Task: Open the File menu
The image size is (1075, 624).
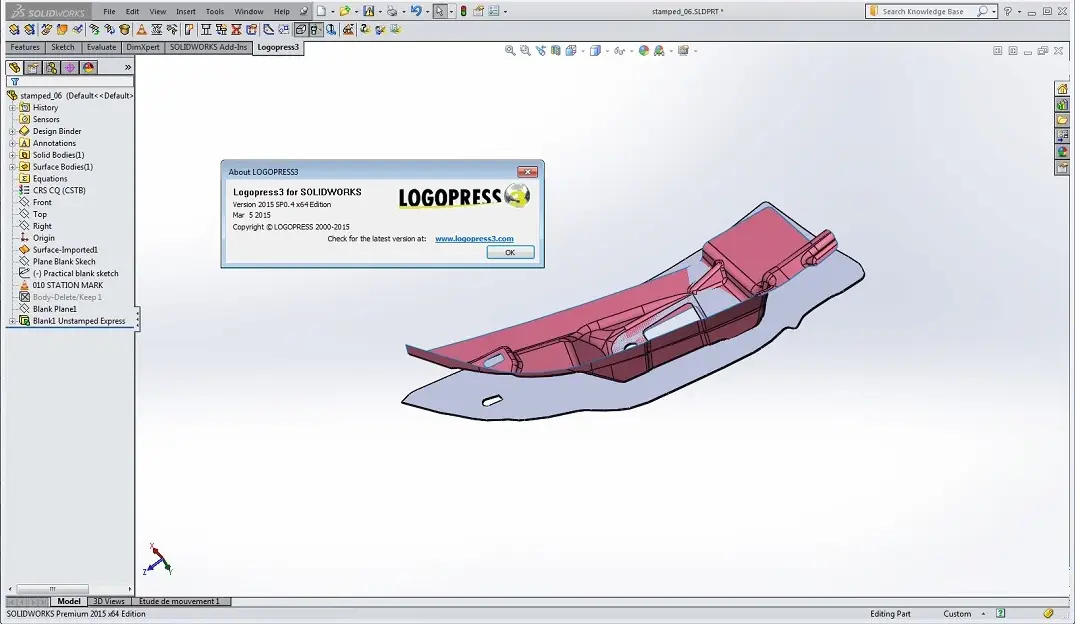Action: (109, 11)
